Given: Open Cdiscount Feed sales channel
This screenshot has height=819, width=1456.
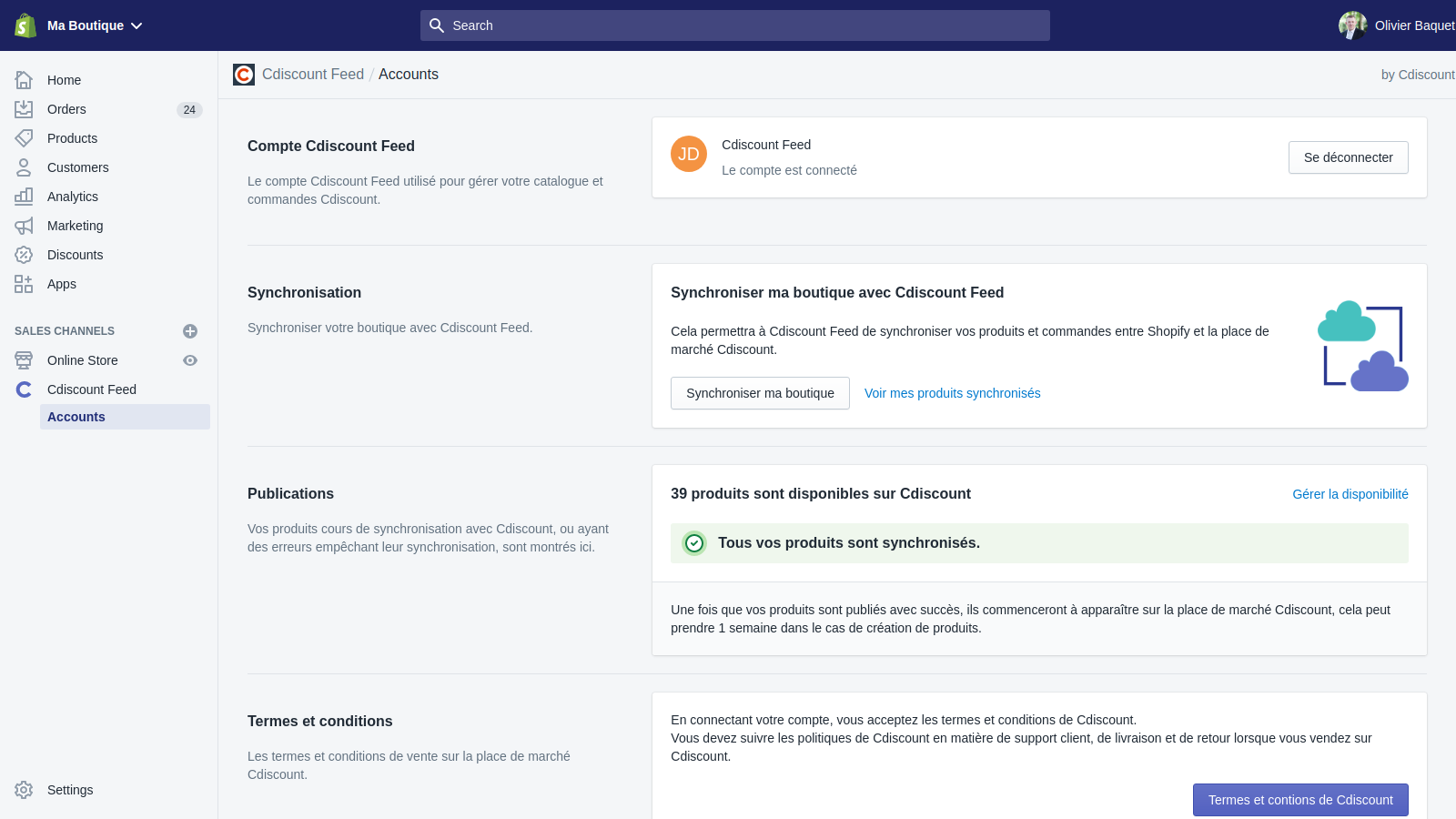Looking at the screenshot, I should (x=92, y=389).
